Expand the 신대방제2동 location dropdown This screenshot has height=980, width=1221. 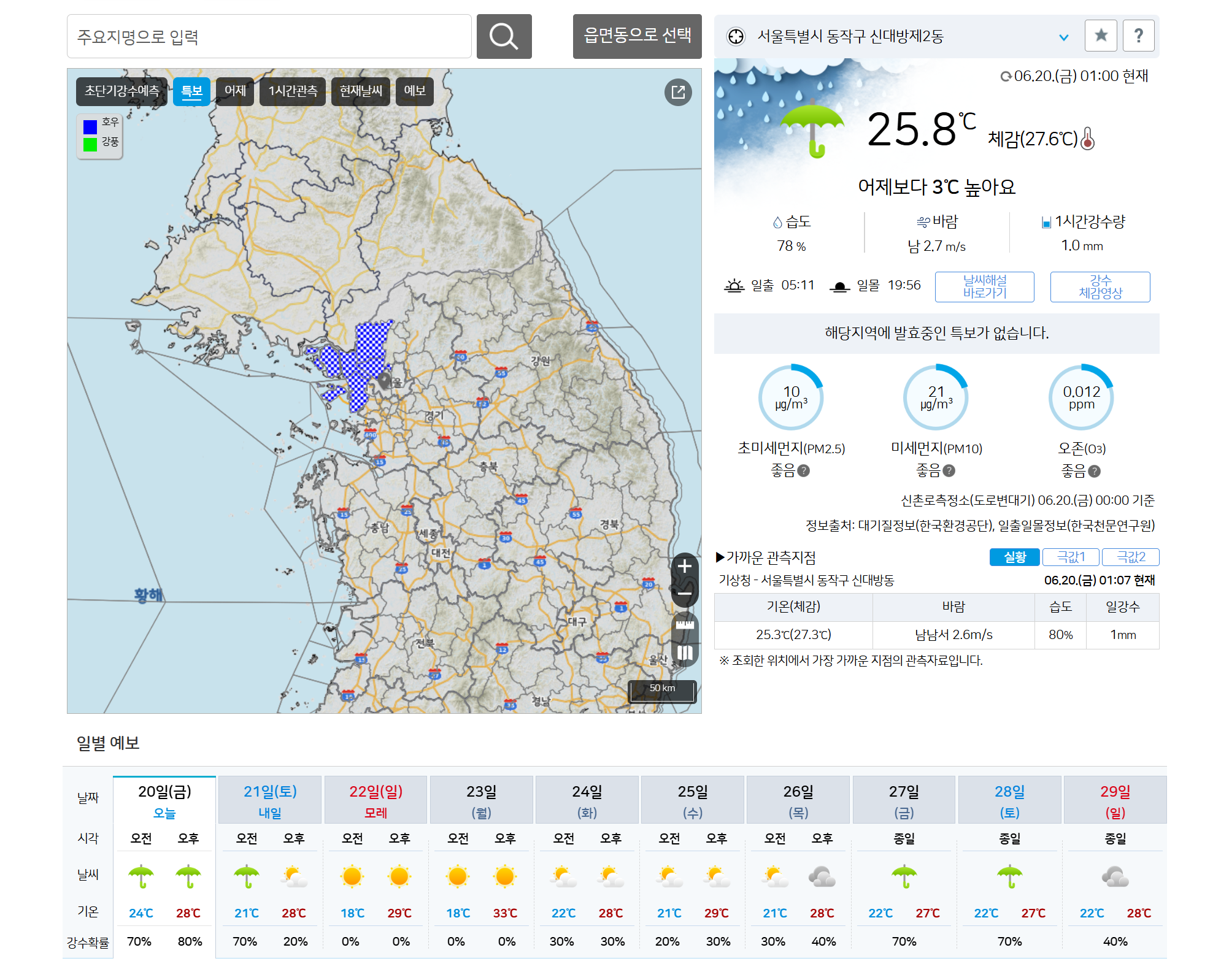pyautogui.click(x=1063, y=37)
